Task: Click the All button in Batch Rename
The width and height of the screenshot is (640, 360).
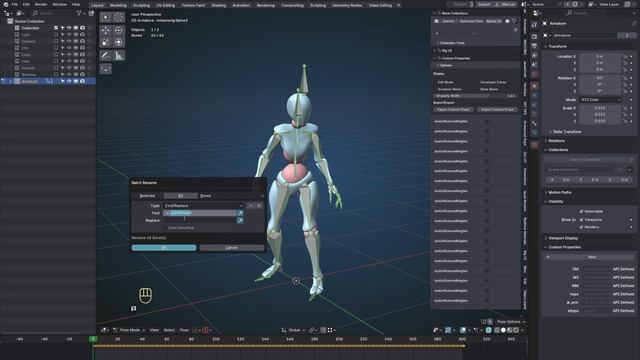Action: tap(180, 196)
